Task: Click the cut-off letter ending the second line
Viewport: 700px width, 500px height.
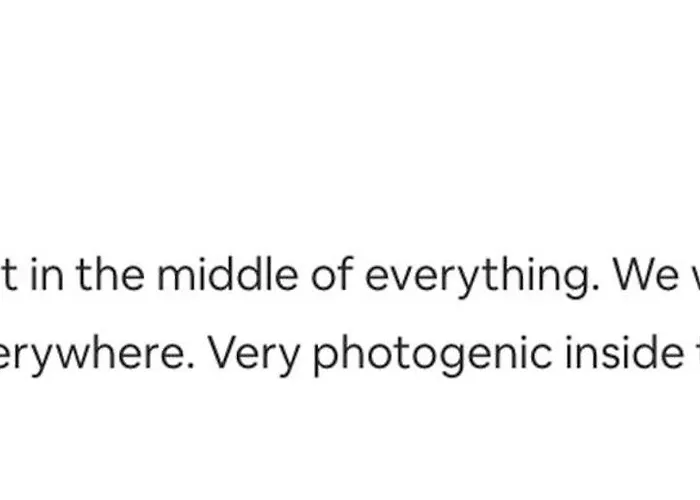Action: (697, 352)
